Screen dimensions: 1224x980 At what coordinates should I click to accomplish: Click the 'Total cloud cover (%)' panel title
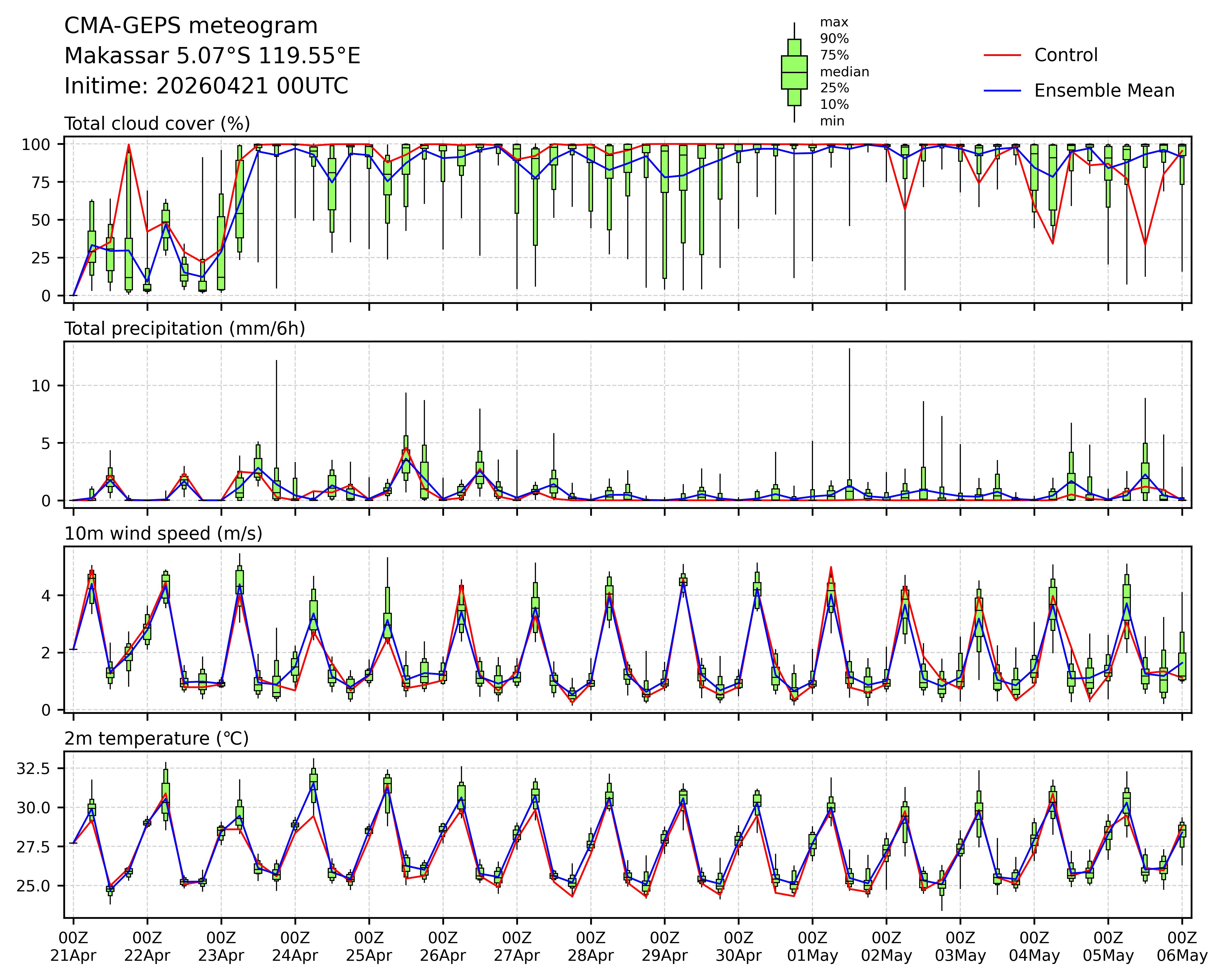tap(157, 124)
